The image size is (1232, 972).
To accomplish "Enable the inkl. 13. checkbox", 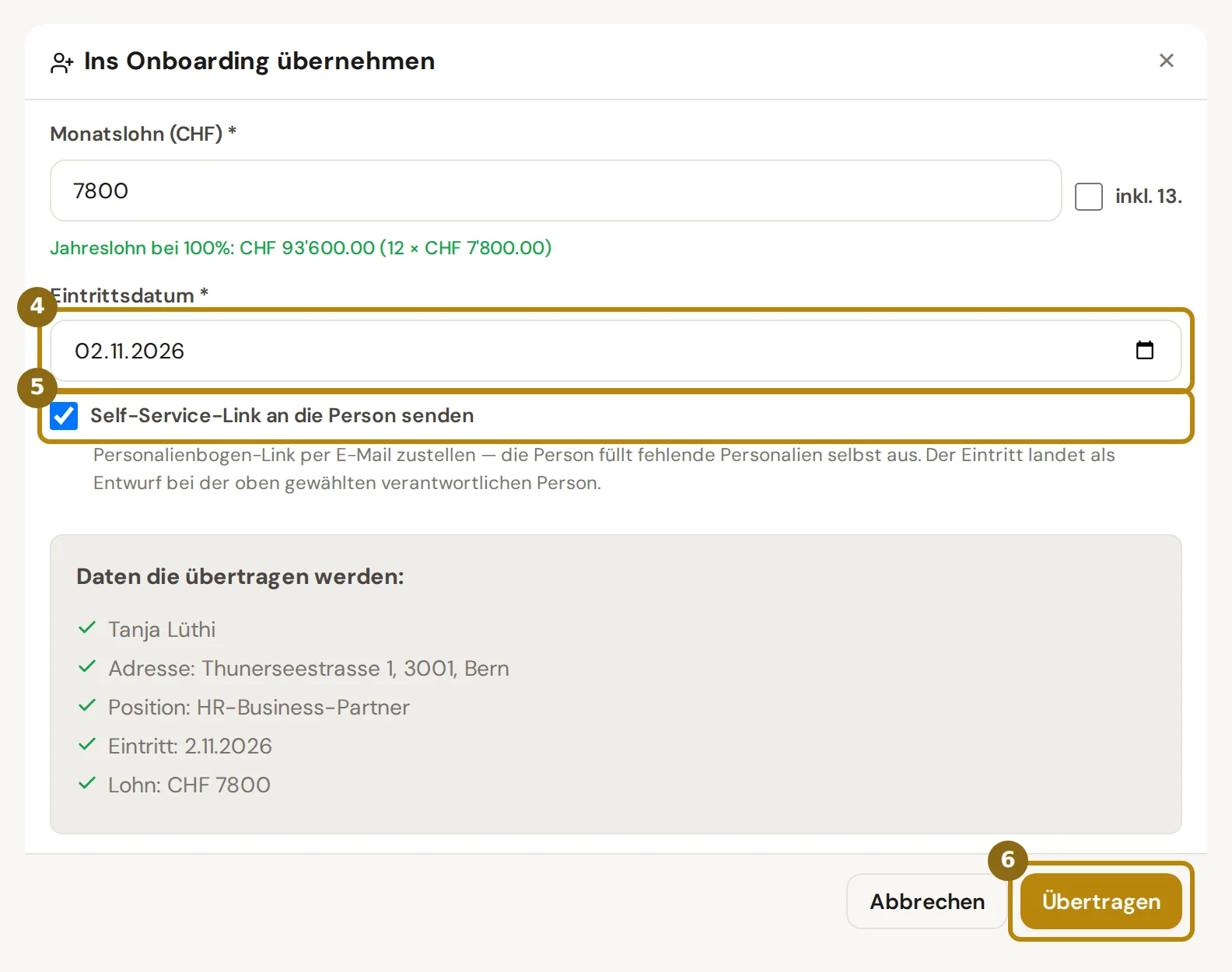I will pyautogui.click(x=1088, y=197).
